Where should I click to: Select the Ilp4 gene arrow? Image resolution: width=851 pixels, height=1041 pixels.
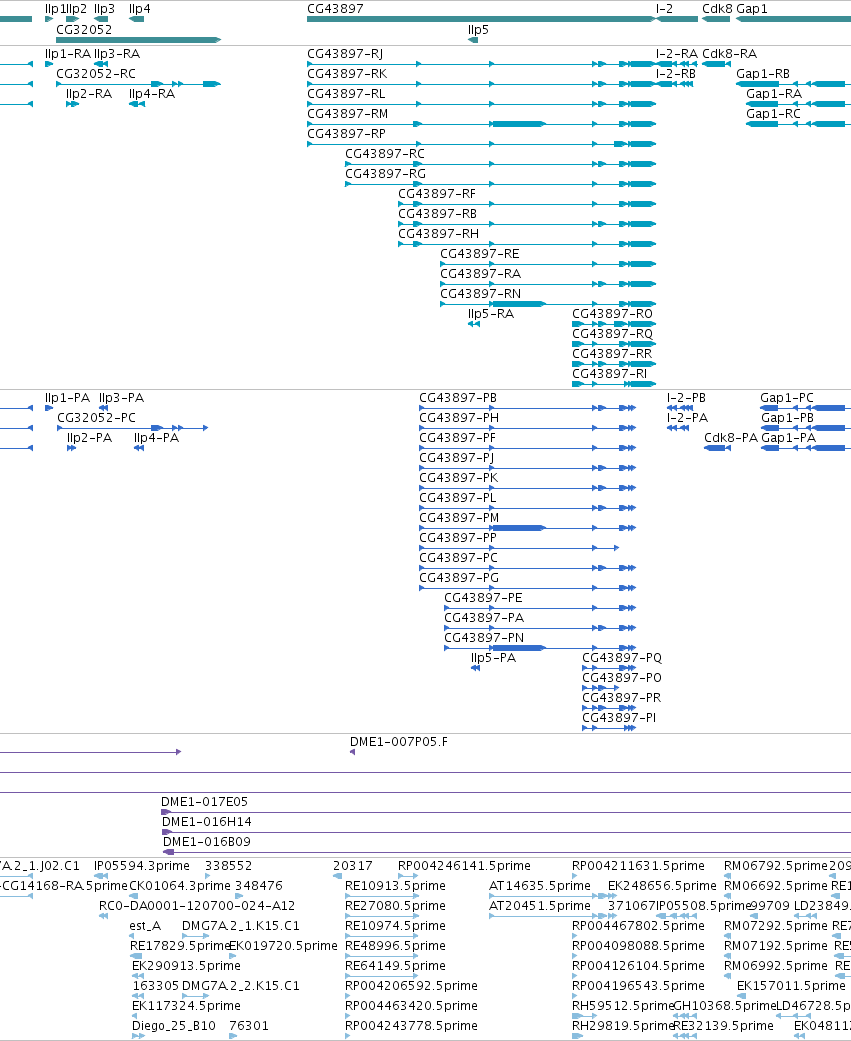[x=137, y=19]
